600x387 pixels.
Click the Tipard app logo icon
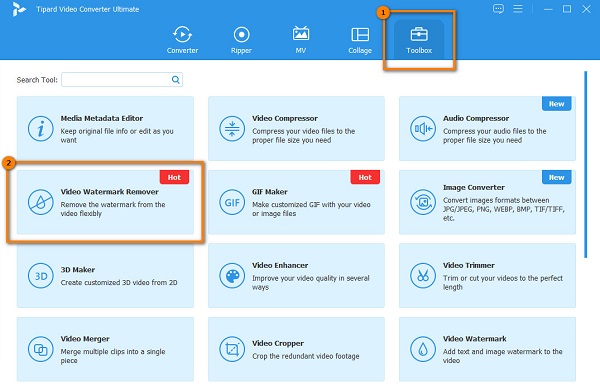[x=19, y=9]
